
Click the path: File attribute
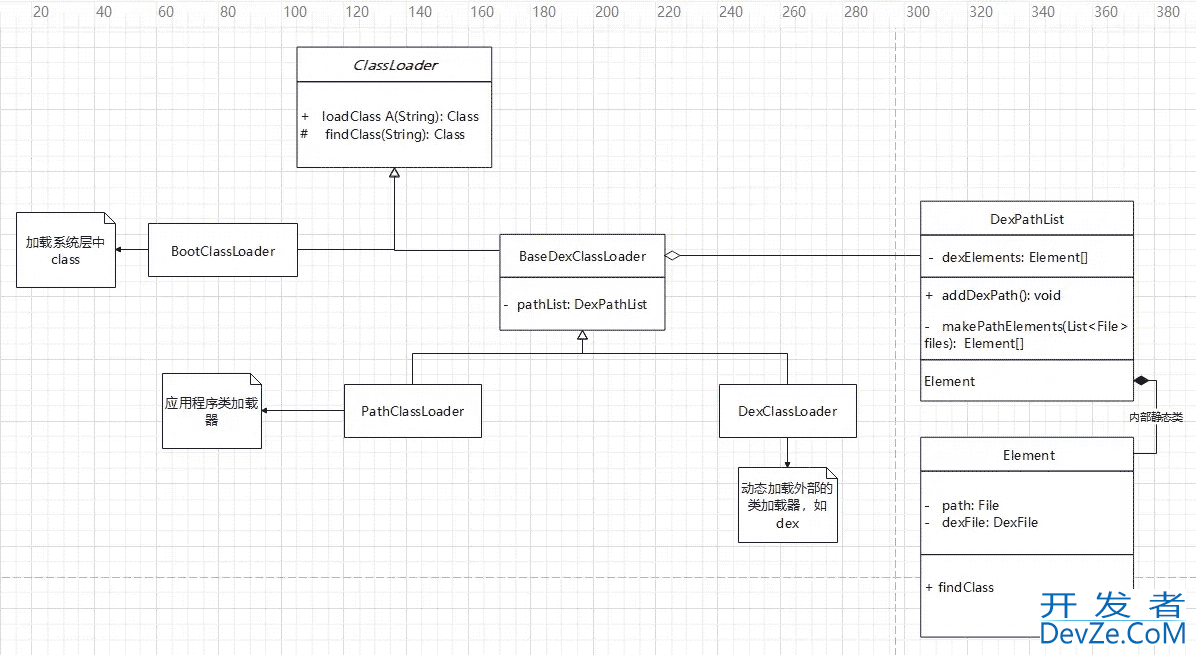[x=969, y=505]
